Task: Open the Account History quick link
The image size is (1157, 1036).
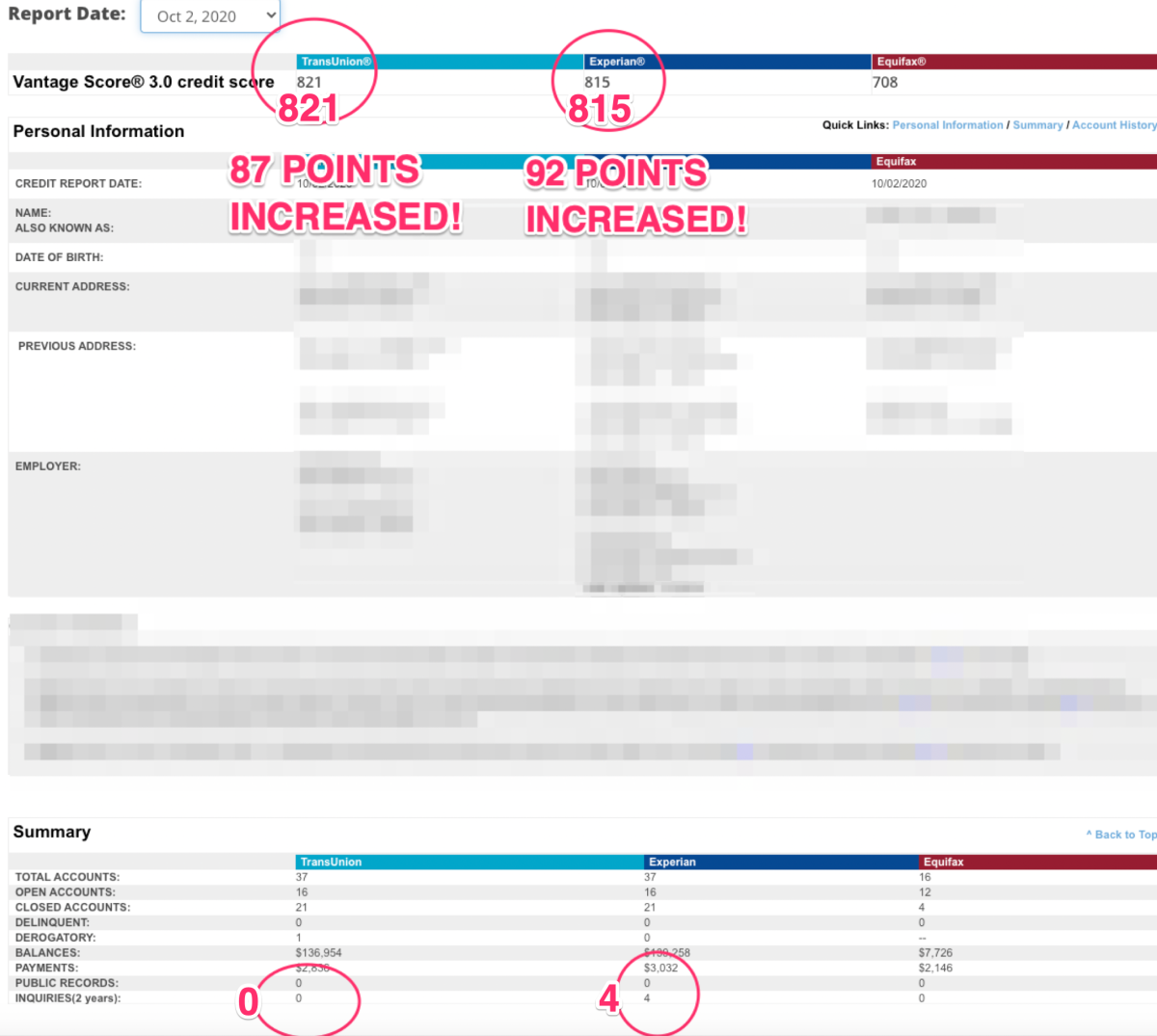Action: point(1114,125)
